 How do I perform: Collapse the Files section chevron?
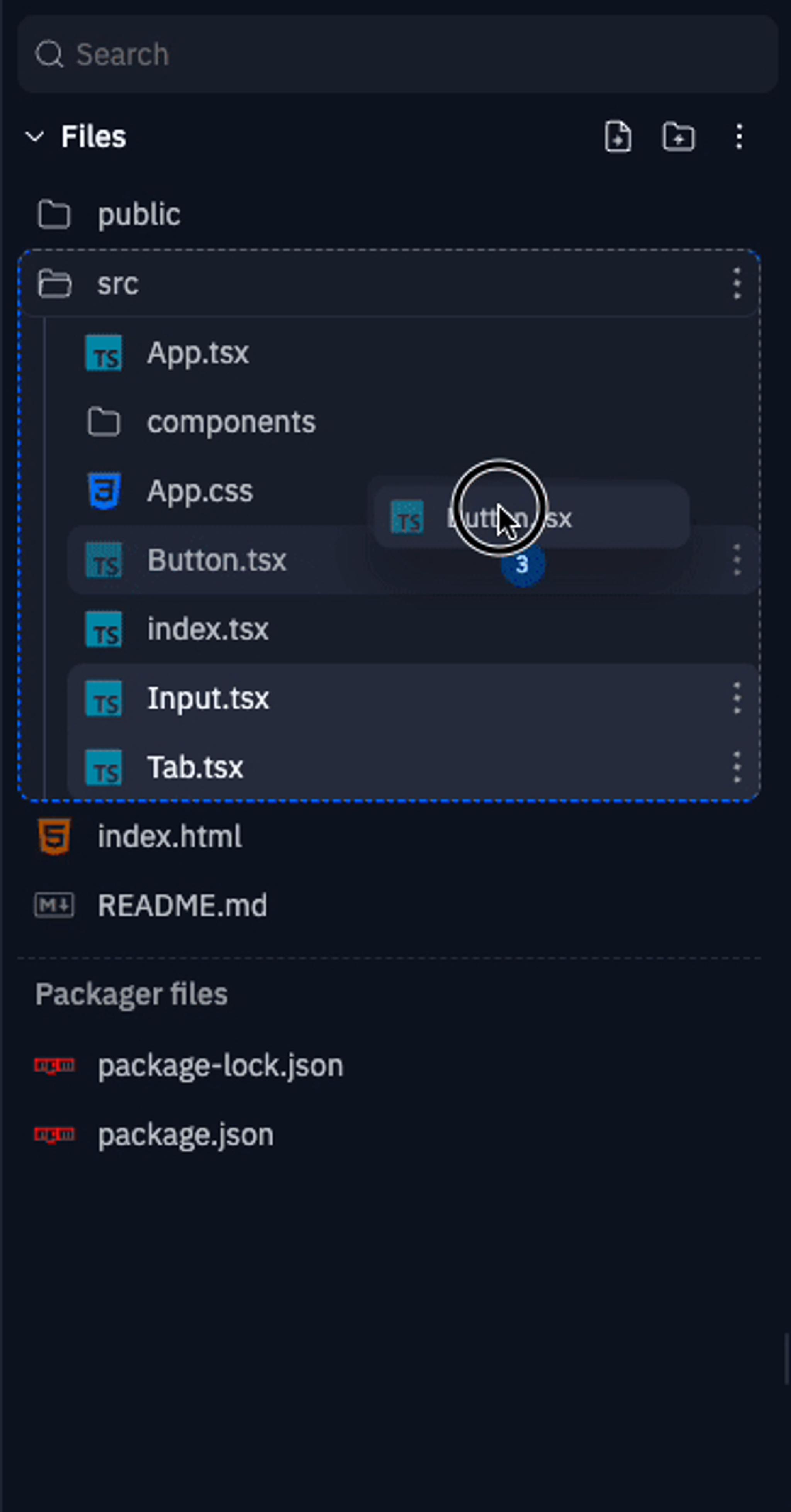[35, 137]
